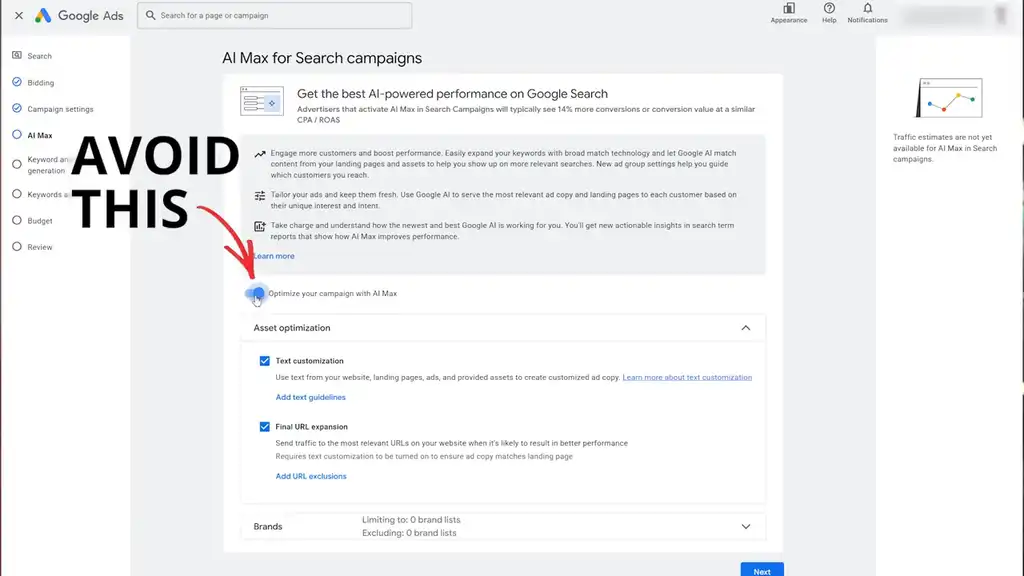Uncheck the Text customization checkbox
The image size is (1024, 576).
[264, 360]
